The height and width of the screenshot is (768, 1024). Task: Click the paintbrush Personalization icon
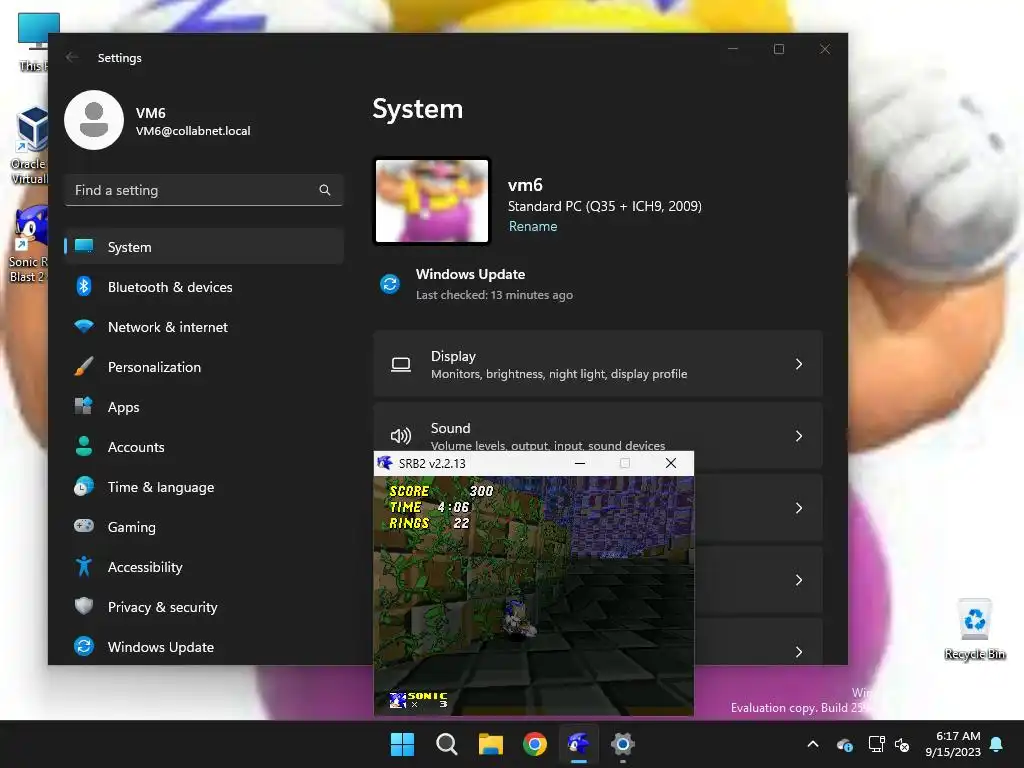(84, 366)
